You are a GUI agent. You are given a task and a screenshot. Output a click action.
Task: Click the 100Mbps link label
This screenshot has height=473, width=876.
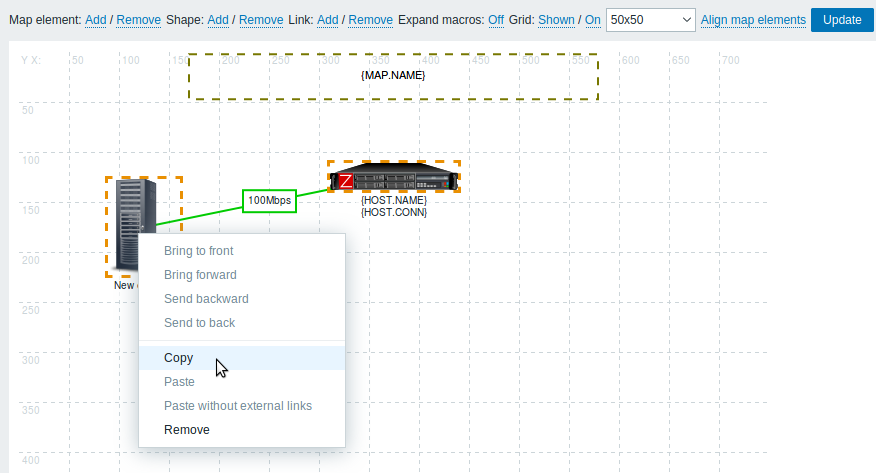point(269,200)
